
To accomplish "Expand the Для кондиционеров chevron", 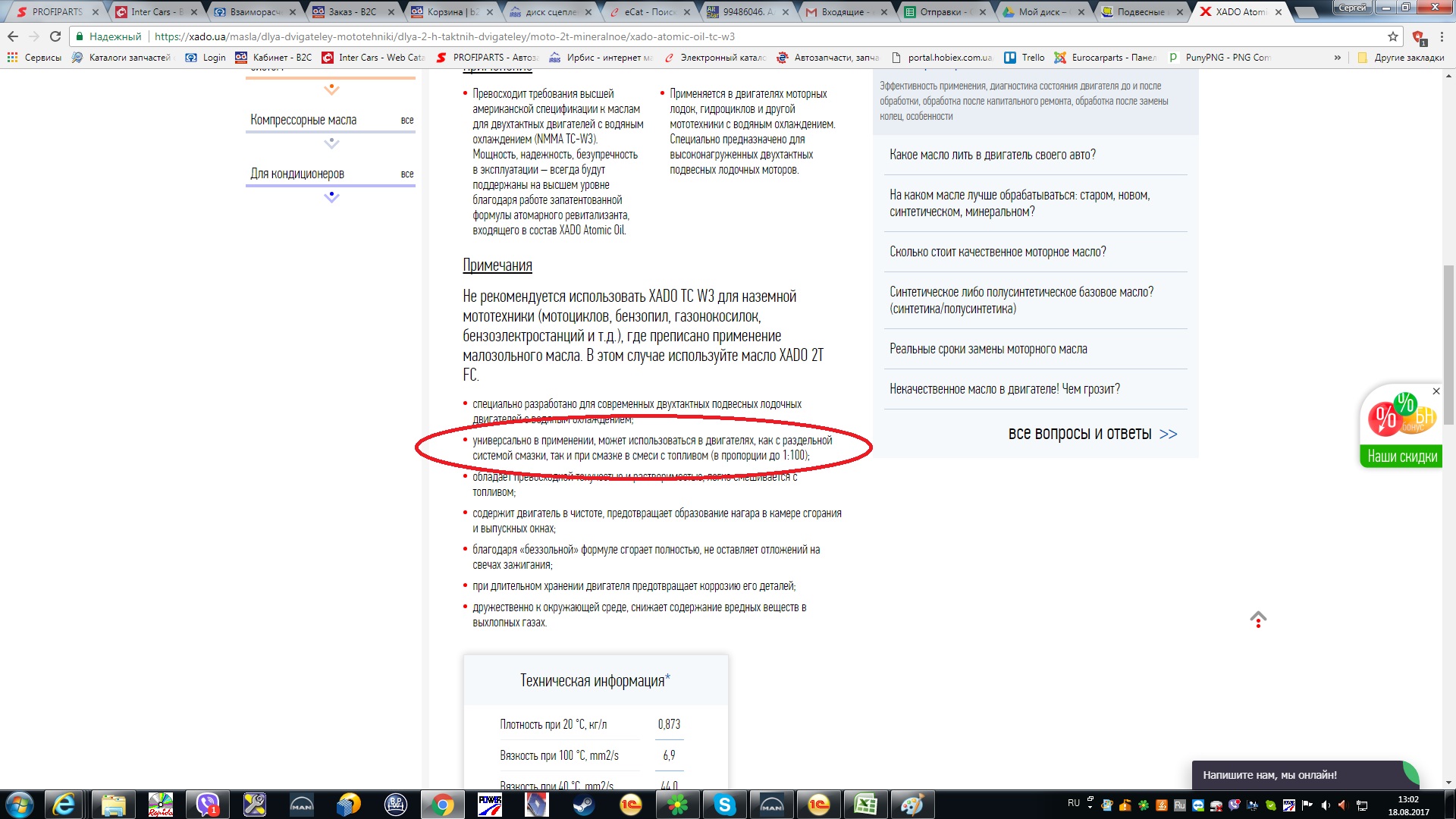I will point(331,197).
